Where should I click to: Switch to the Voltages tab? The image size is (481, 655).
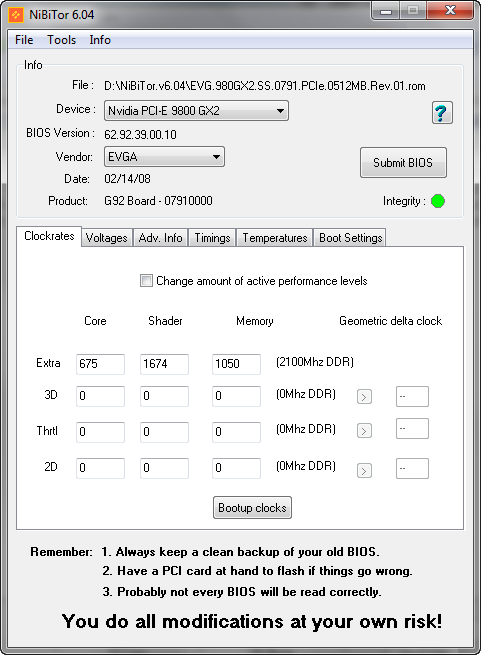tap(107, 238)
